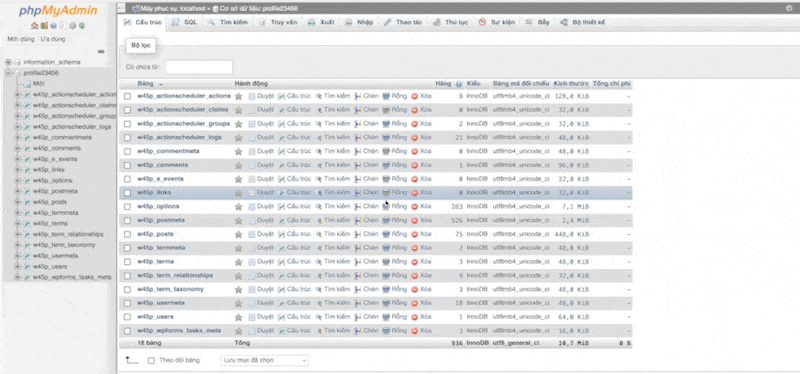Click the check-all arrow icon below table

pyautogui.click(x=132, y=360)
